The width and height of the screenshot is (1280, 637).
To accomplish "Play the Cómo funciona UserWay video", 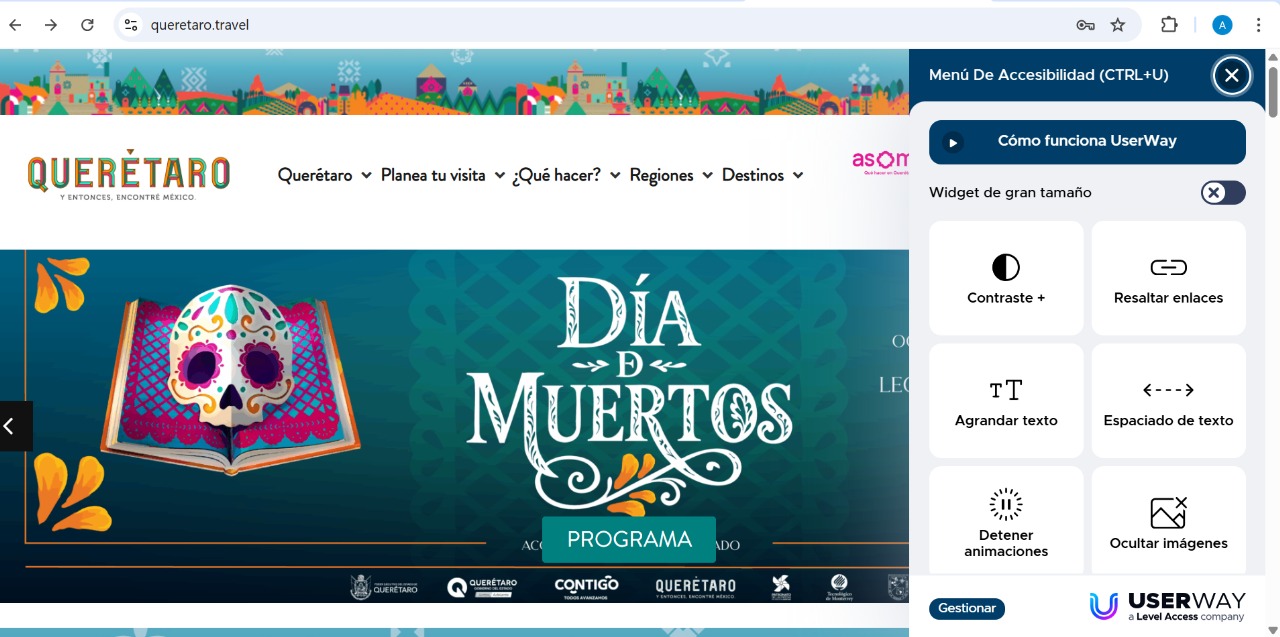I will click(x=1087, y=141).
